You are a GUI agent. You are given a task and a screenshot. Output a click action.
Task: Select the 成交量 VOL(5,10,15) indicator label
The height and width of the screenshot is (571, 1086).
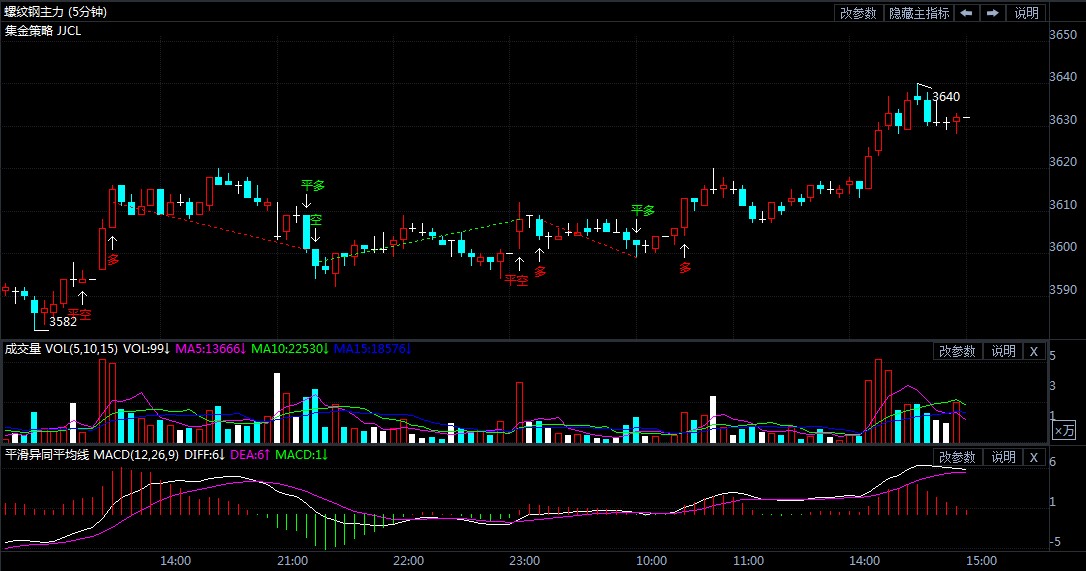tap(61, 349)
